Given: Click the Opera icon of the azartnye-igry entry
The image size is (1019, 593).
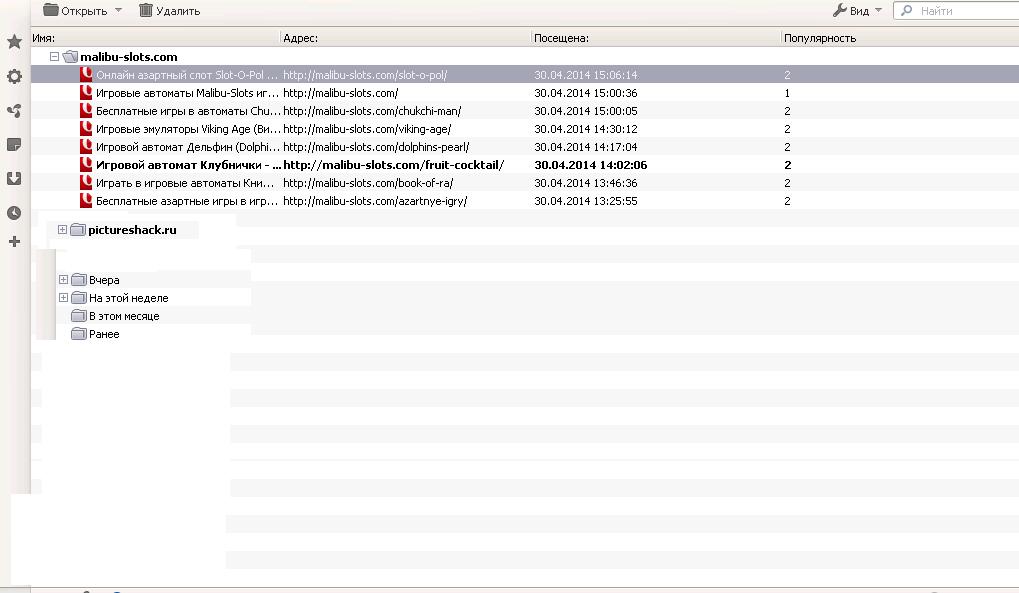Looking at the screenshot, I should 86,201.
